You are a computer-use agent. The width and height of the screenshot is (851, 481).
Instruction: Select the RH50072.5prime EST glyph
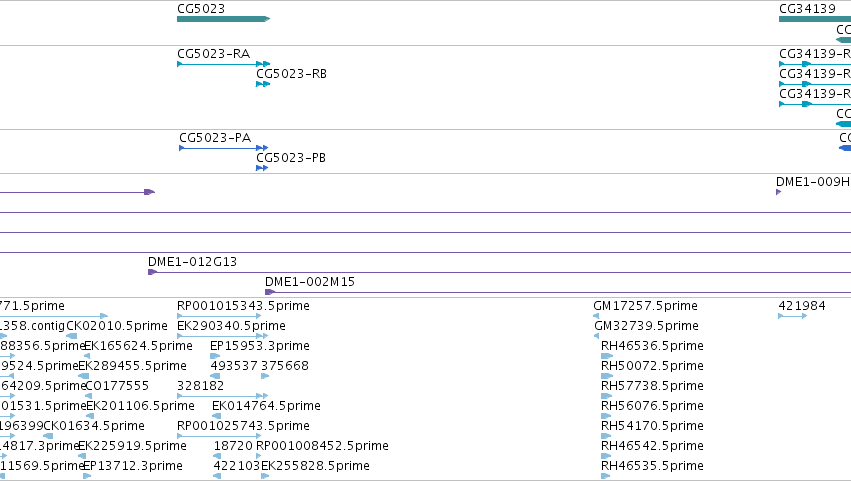pos(607,376)
